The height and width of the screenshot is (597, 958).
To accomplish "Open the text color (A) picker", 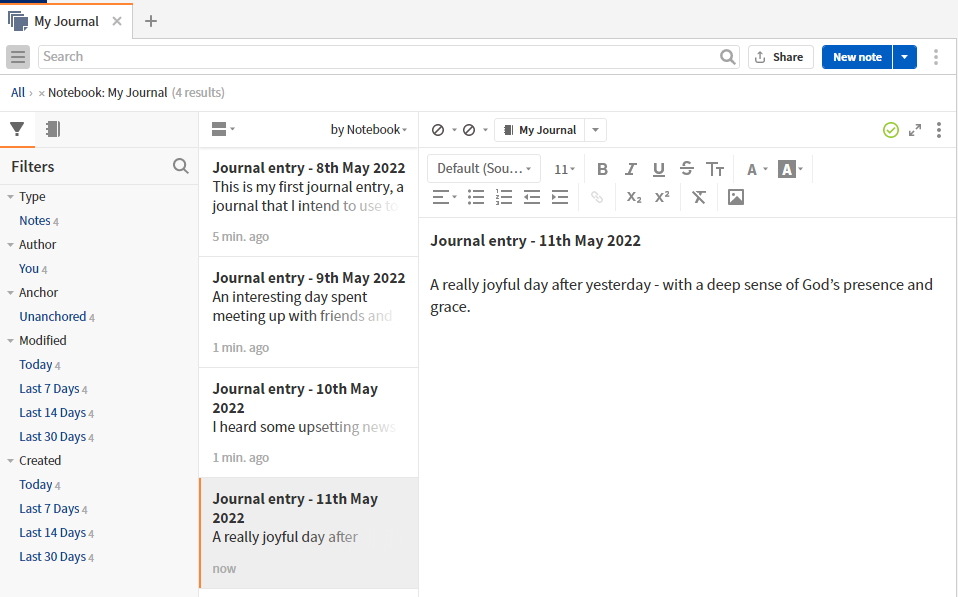I will point(756,169).
